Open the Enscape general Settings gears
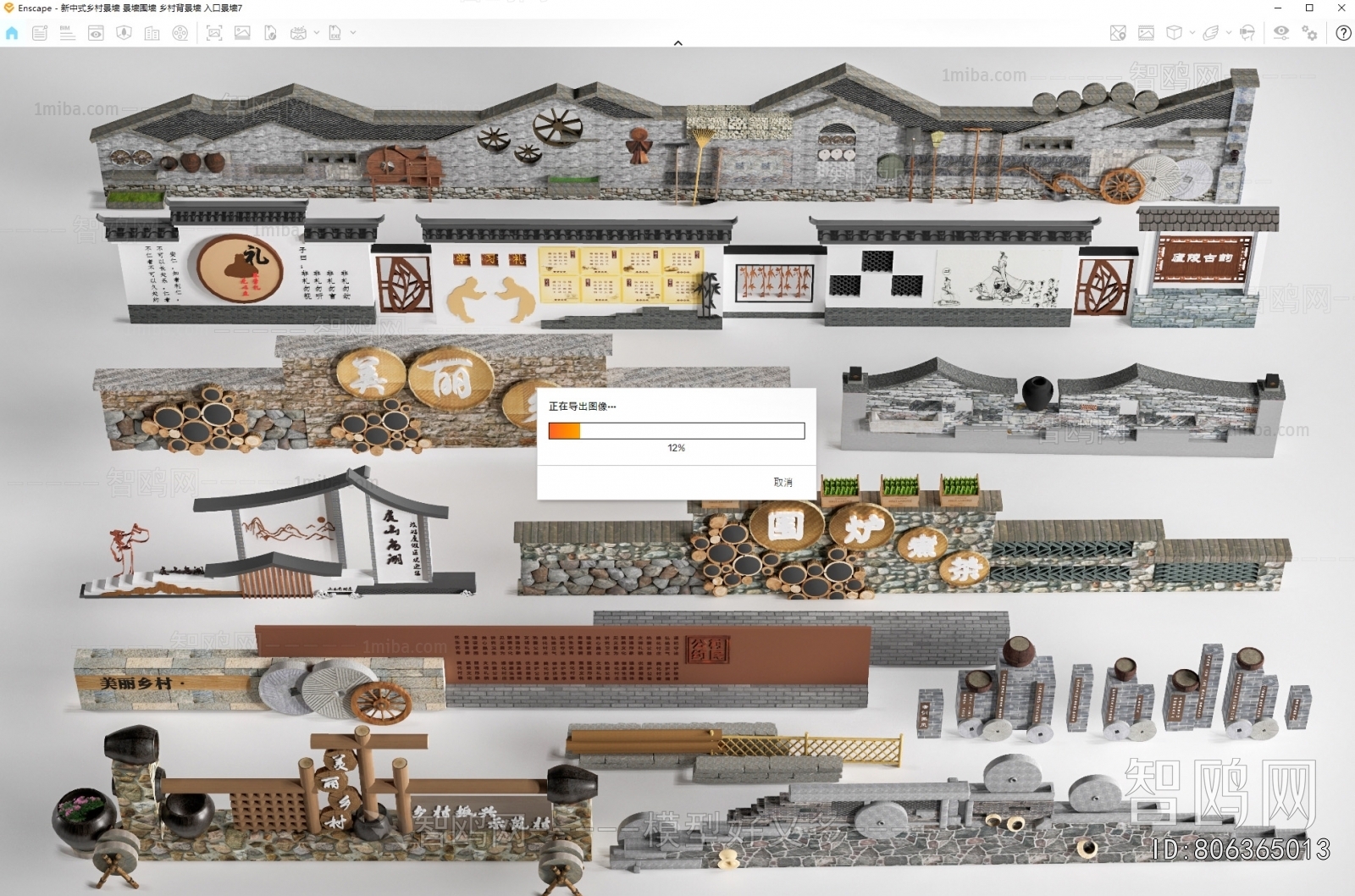 pos(1309,34)
